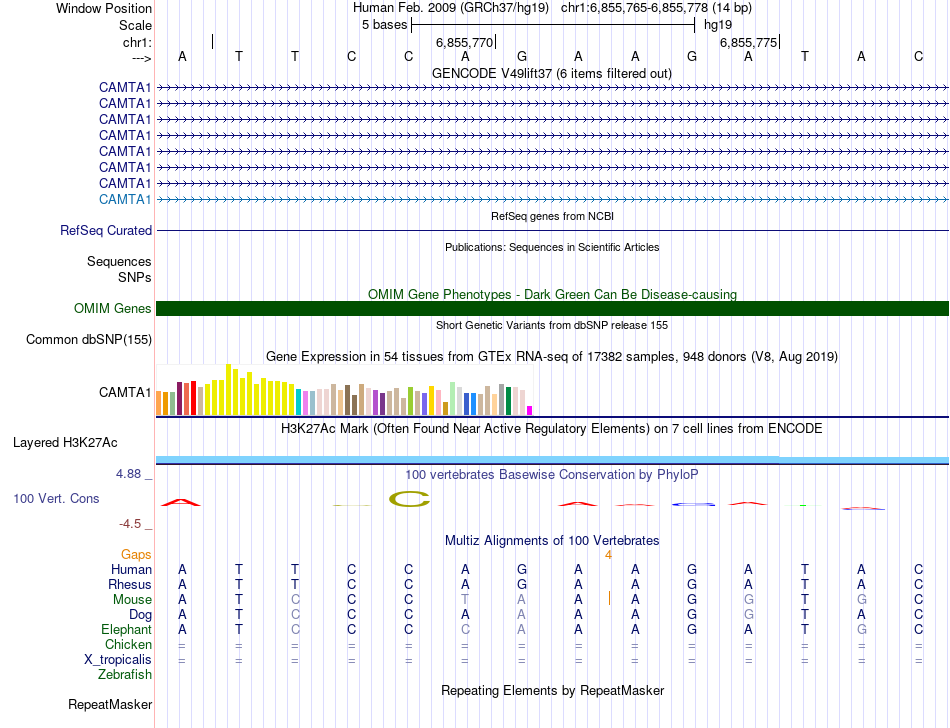Click the Multiz Alignments of 100 Vertebrates title
Image resolution: width=950 pixels, height=728 pixels.
552,541
